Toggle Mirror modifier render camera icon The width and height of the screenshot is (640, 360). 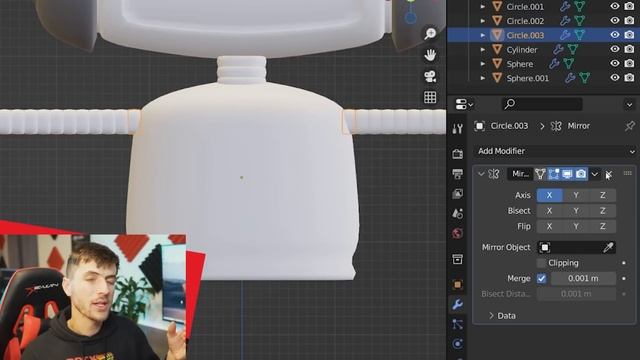point(581,174)
